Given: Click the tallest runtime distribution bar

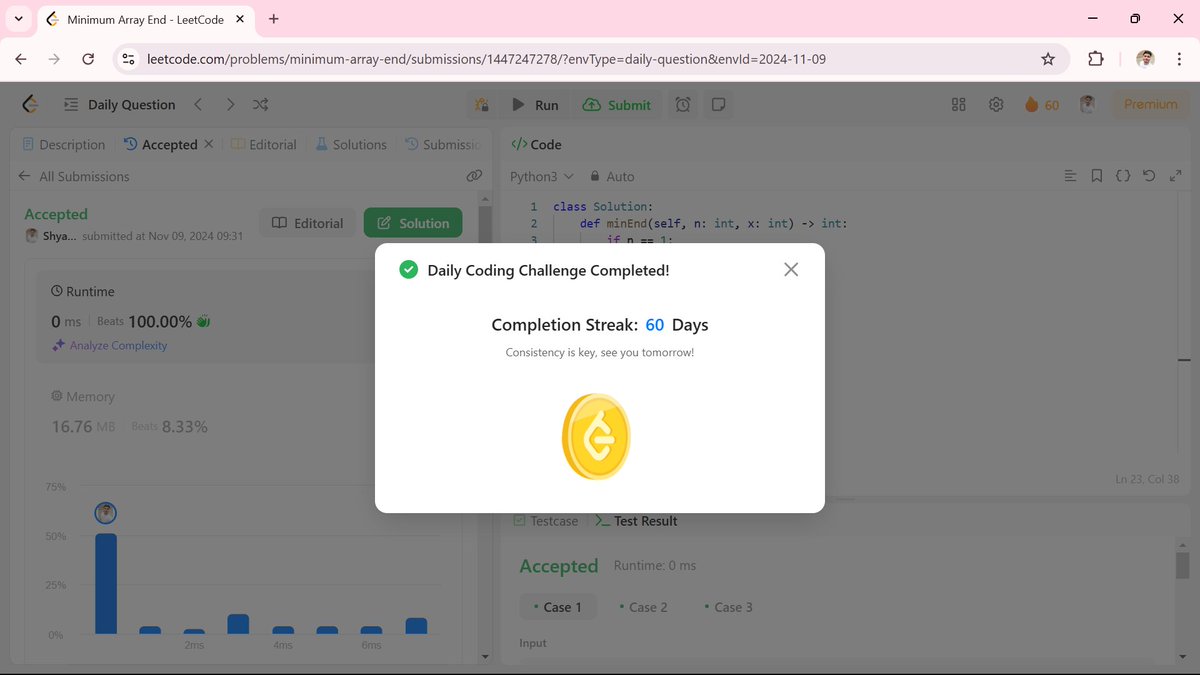Looking at the screenshot, I should [106, 583].
